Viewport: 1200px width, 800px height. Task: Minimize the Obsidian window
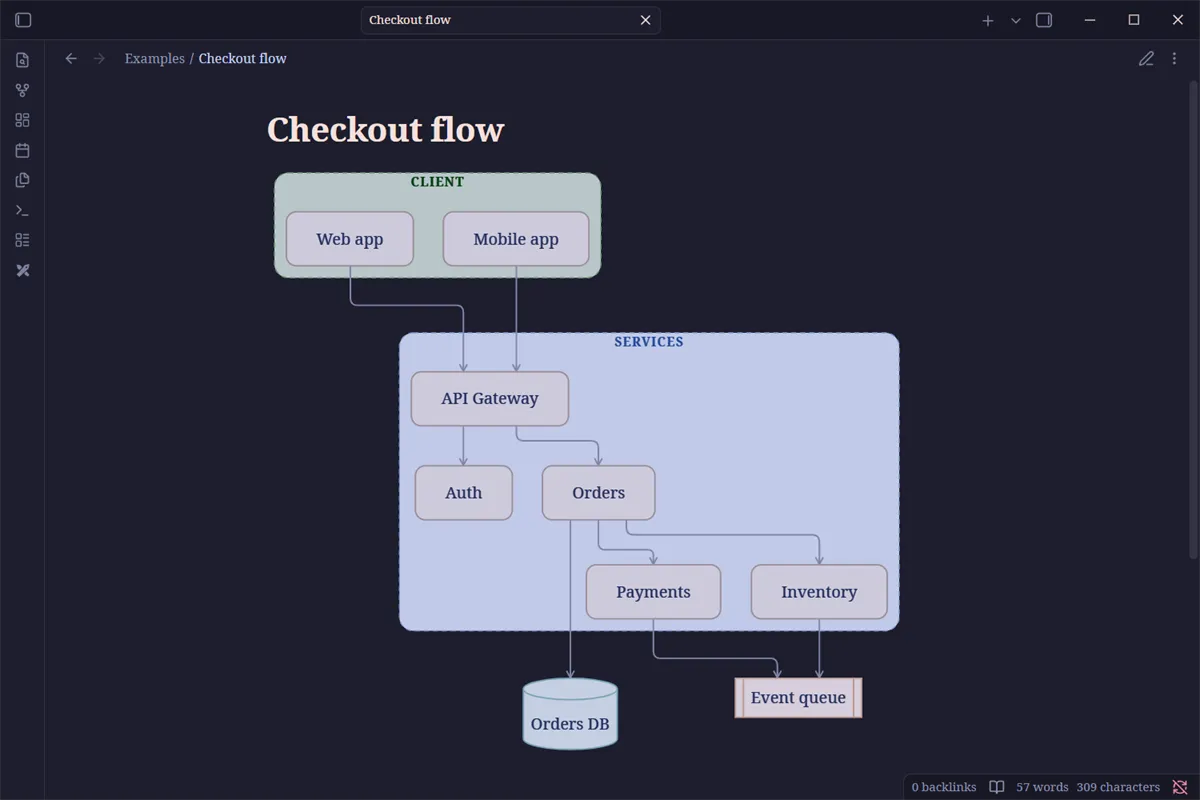1090,20
